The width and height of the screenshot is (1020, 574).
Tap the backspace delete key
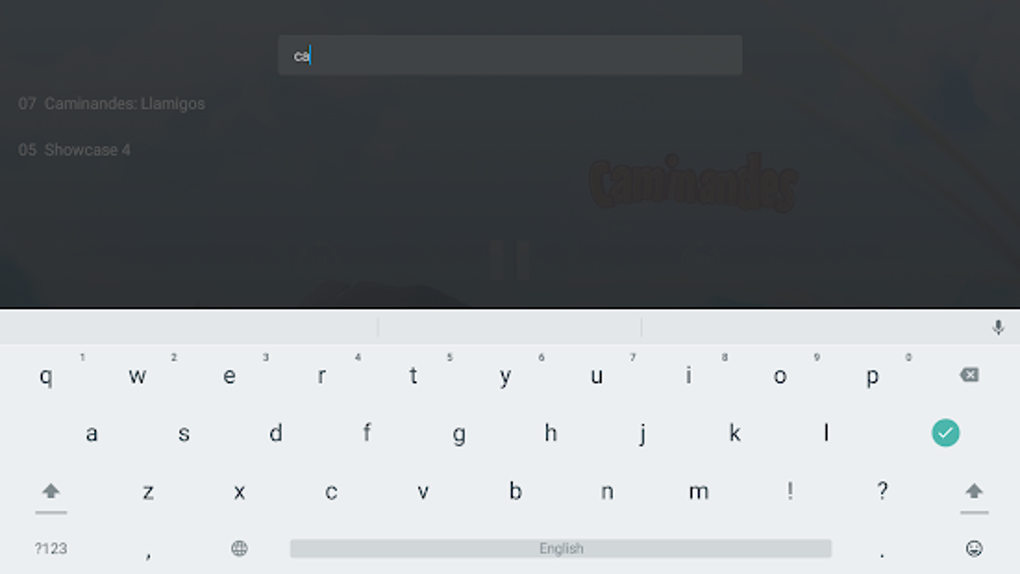[969, 375]
